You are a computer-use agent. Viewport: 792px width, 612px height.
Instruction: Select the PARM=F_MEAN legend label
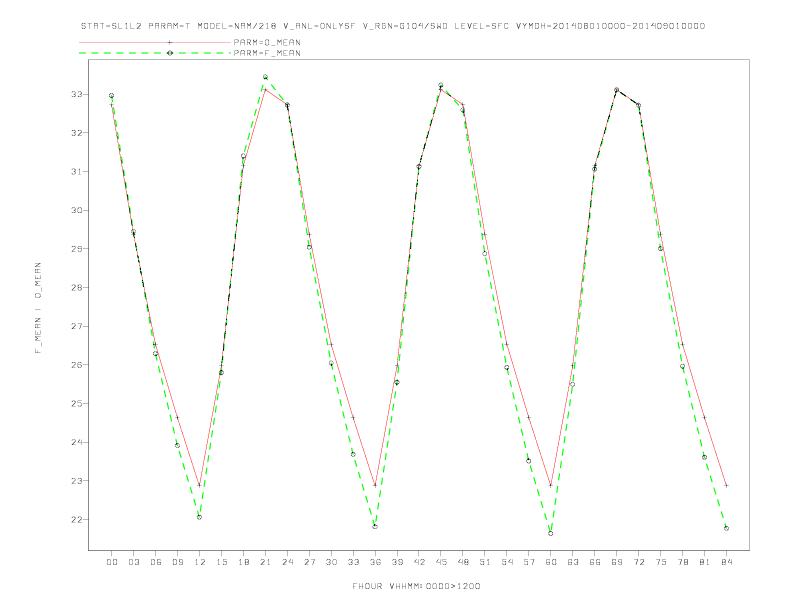coord(267,53)
